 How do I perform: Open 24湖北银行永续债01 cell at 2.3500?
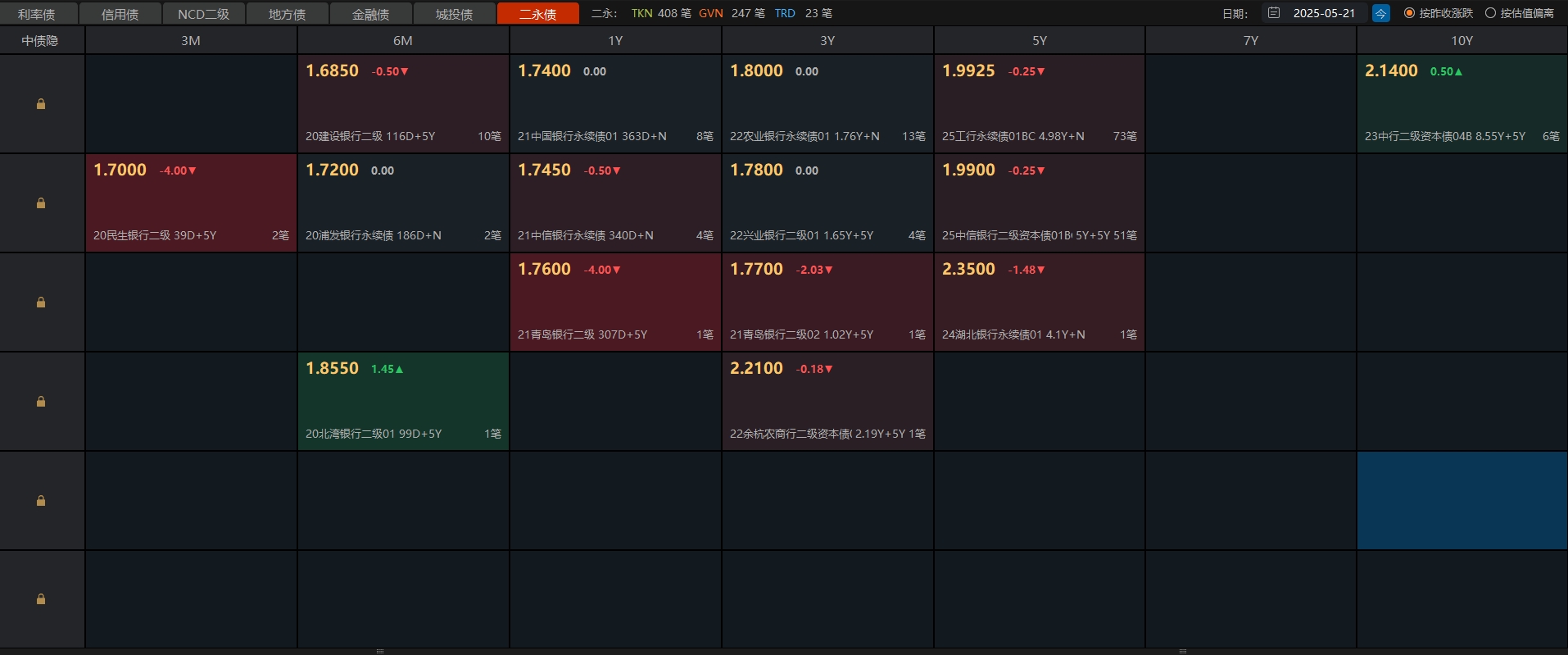pyautogui.click(x=1040, y=302)
